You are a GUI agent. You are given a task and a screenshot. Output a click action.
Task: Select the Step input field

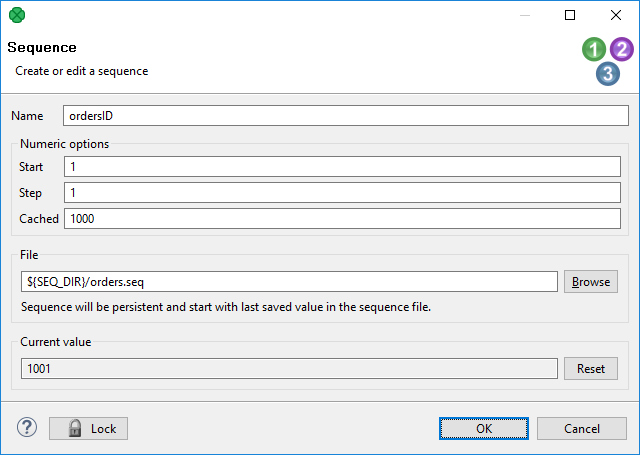(x=342, y=192)
